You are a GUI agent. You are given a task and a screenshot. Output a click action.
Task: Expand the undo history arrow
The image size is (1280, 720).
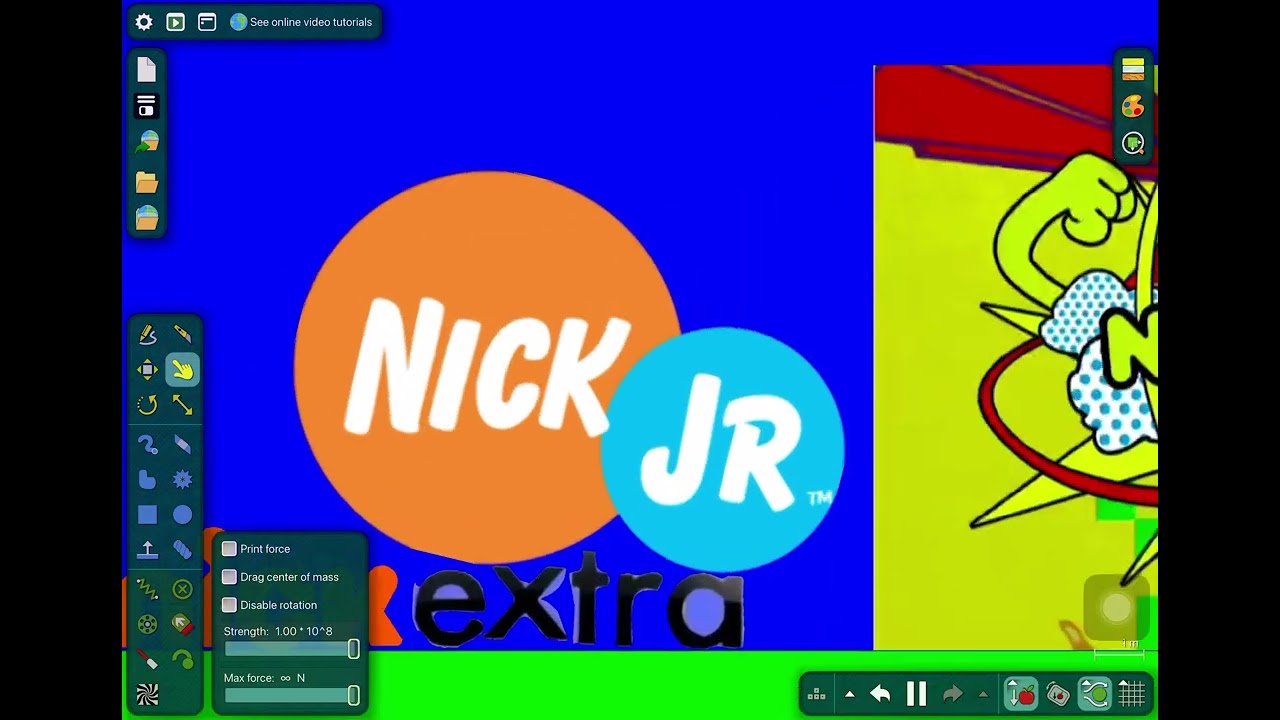pos(849,694)
